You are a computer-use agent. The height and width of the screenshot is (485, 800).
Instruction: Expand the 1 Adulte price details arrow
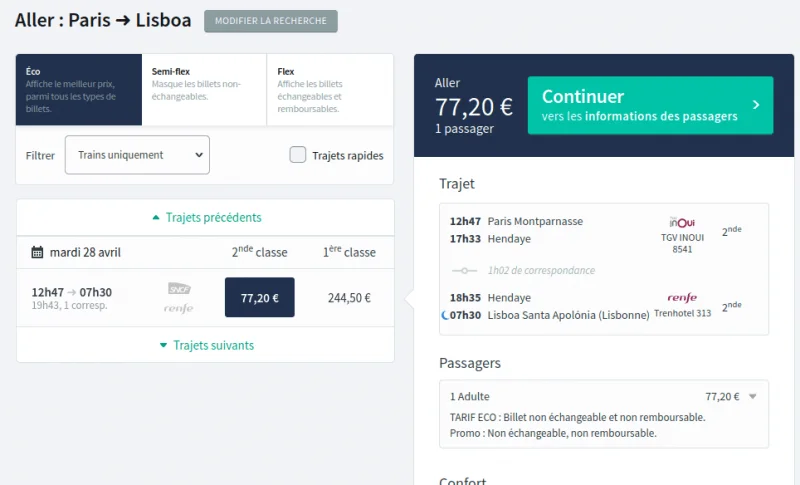[753, 396]
